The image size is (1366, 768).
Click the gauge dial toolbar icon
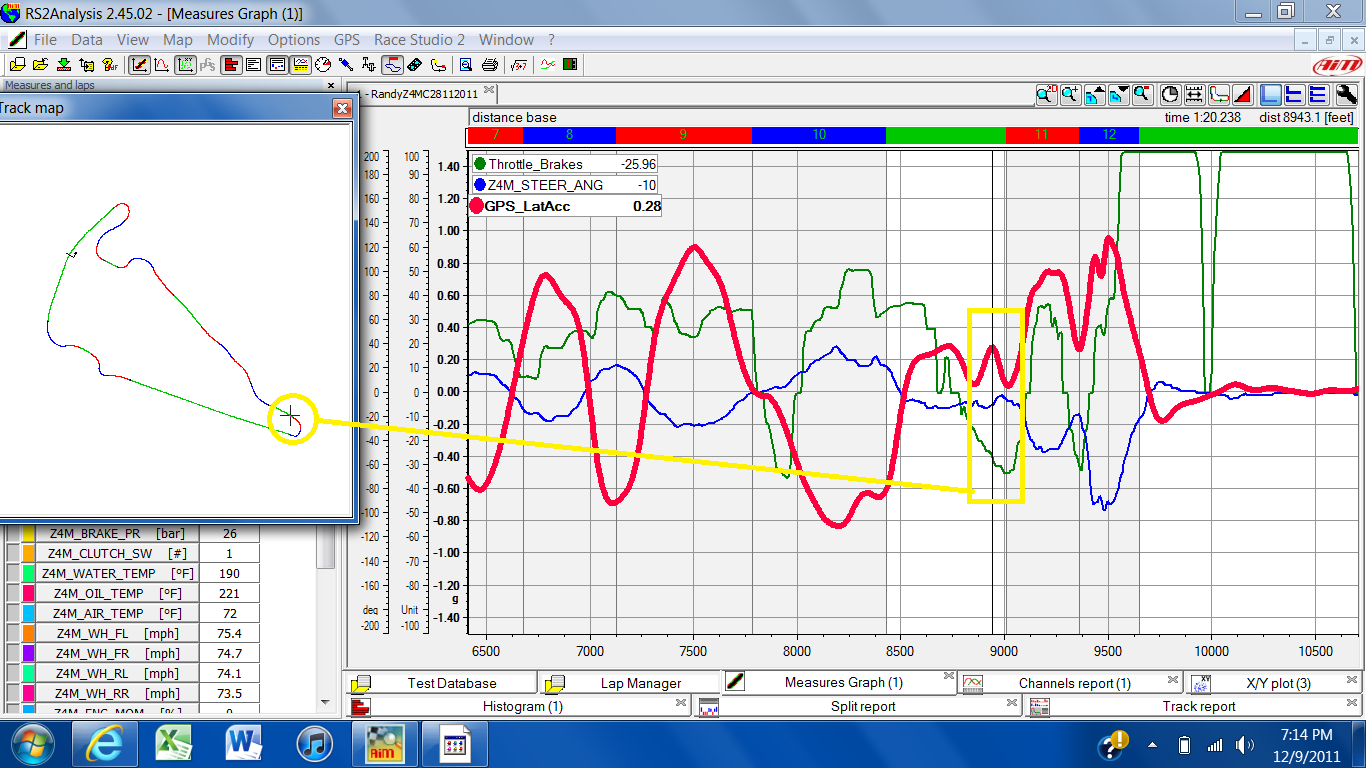pos(324,65)
